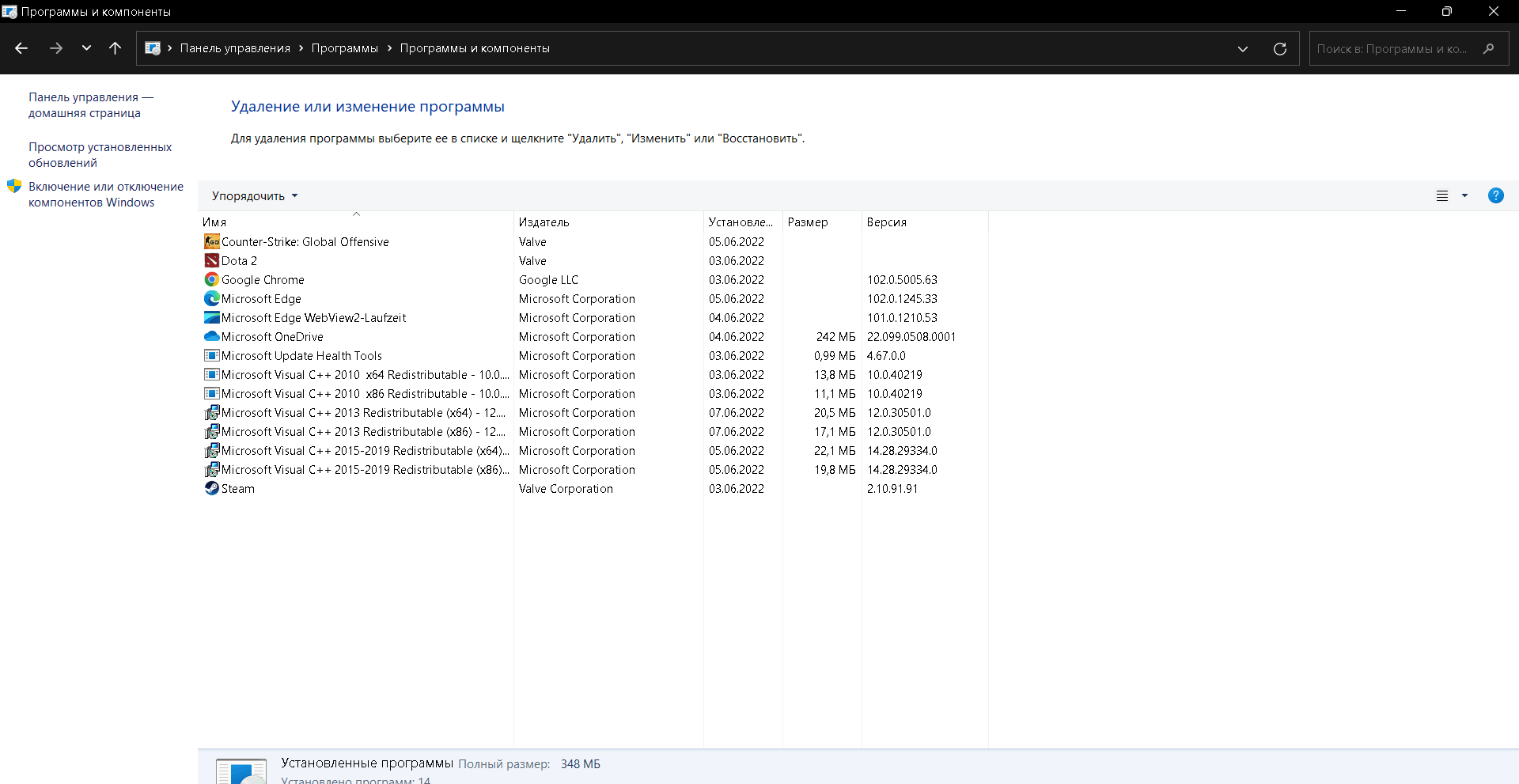Click the shield icon for Windows components
This screenshot has height=784, width=1519.
[14, 186]
